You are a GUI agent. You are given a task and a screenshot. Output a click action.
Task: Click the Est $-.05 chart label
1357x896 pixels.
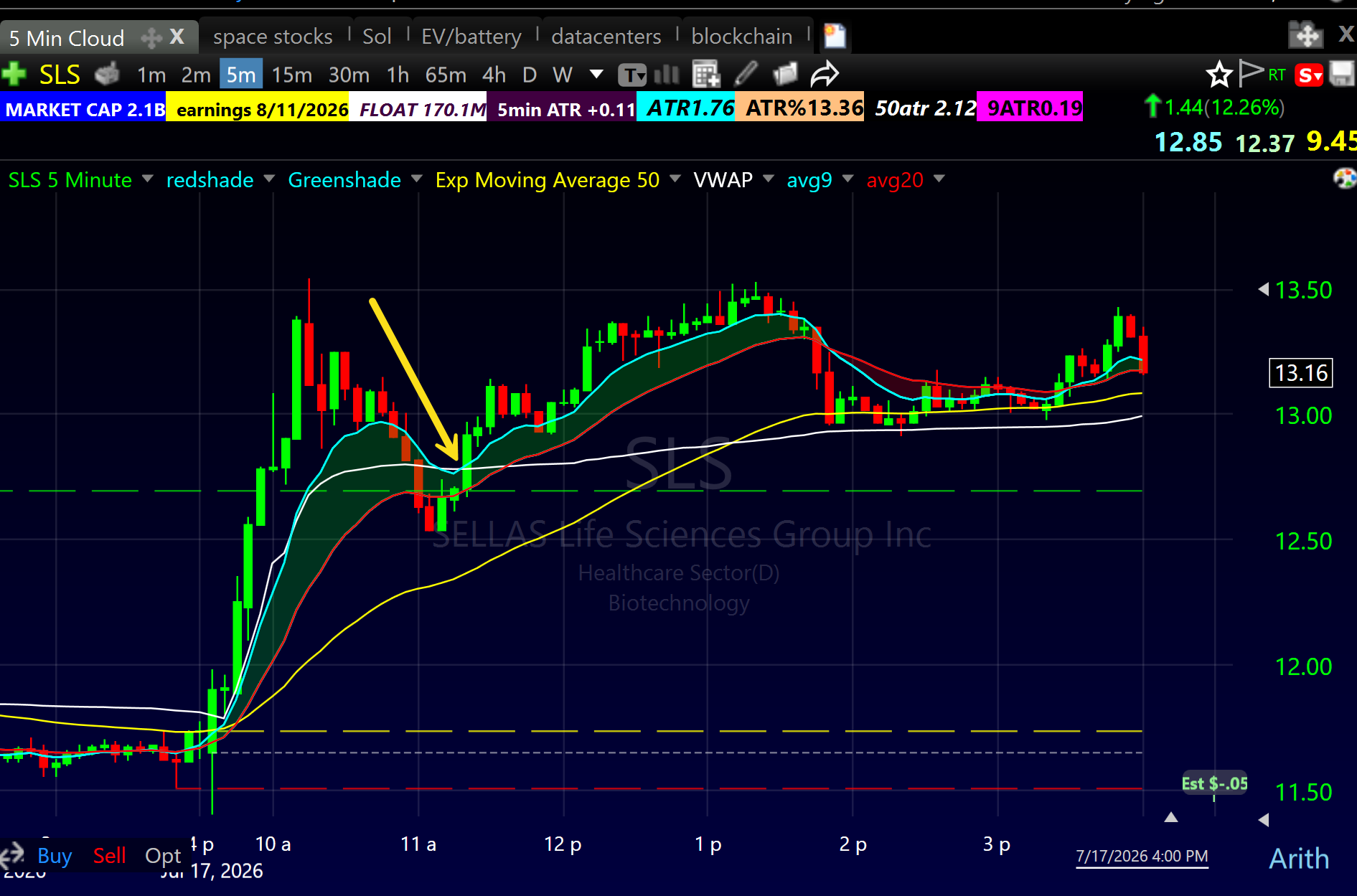(x=1214, y=783)
